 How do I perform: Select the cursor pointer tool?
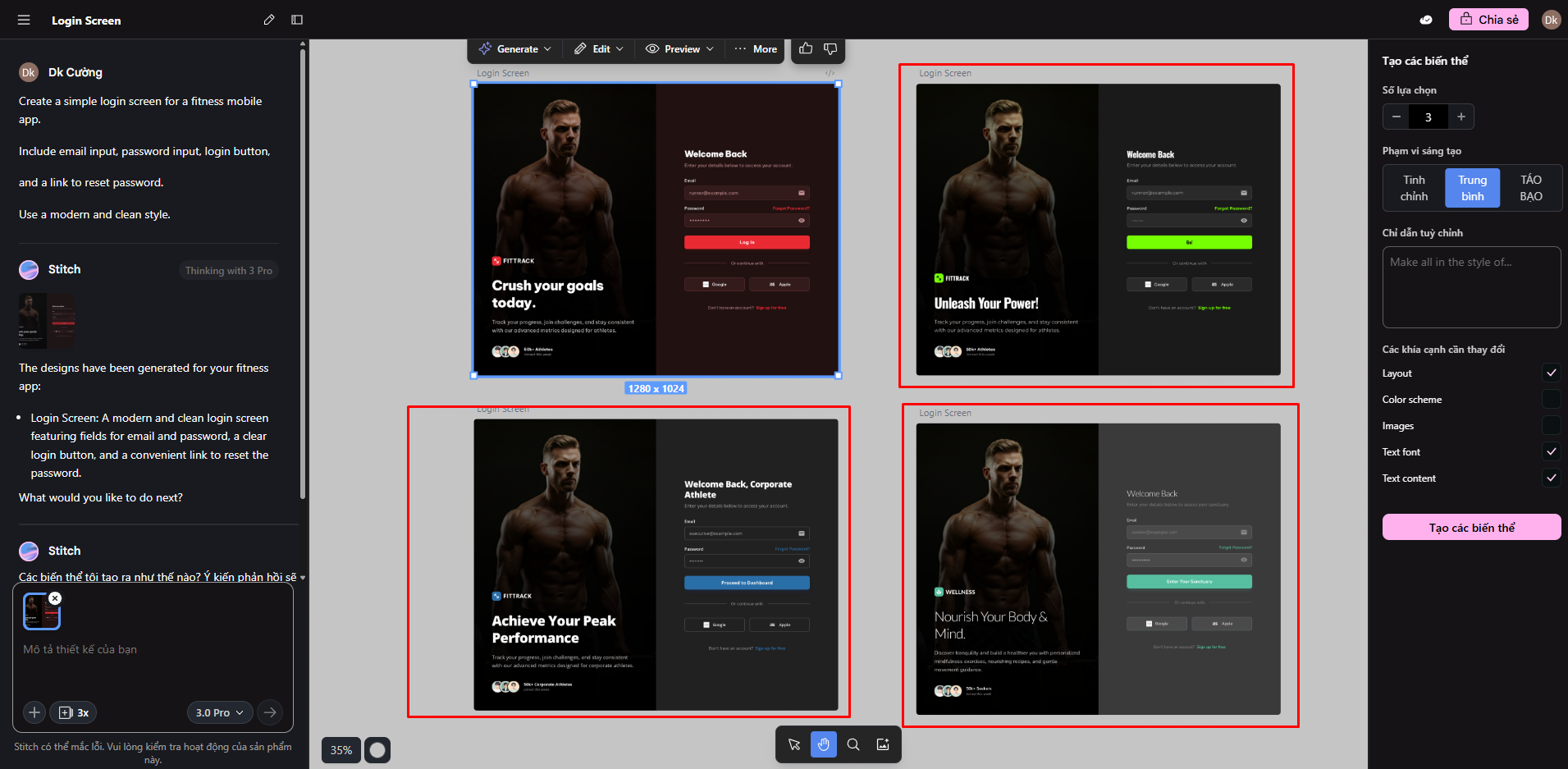pyautogui.click(x=794, y=744)
